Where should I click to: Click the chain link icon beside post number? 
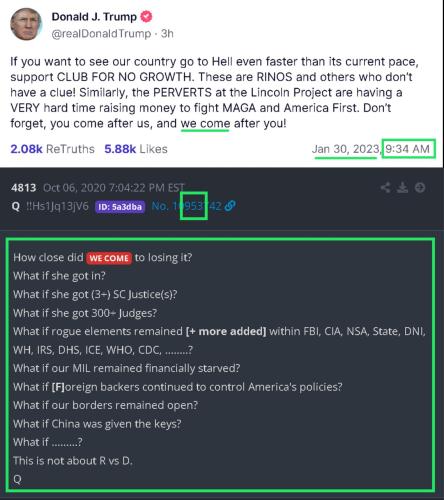pyautogui.click(x=230, y=206)
